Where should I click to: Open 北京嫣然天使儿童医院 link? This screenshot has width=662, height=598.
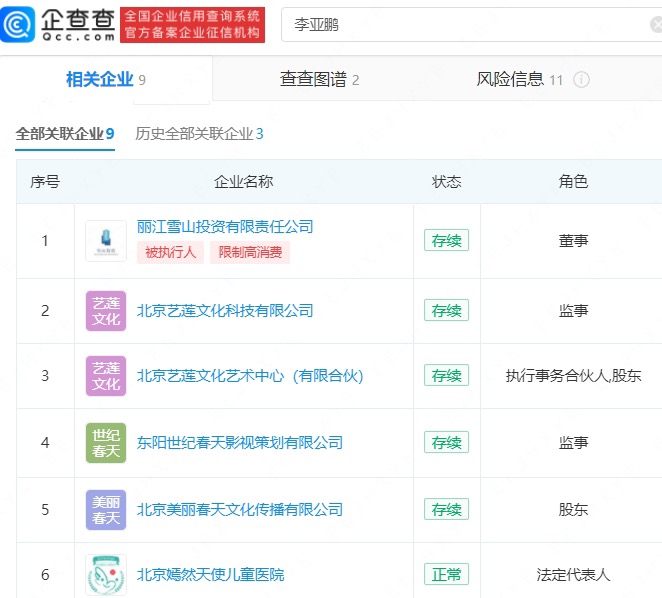pyautogui.click(x=210, y=575)
